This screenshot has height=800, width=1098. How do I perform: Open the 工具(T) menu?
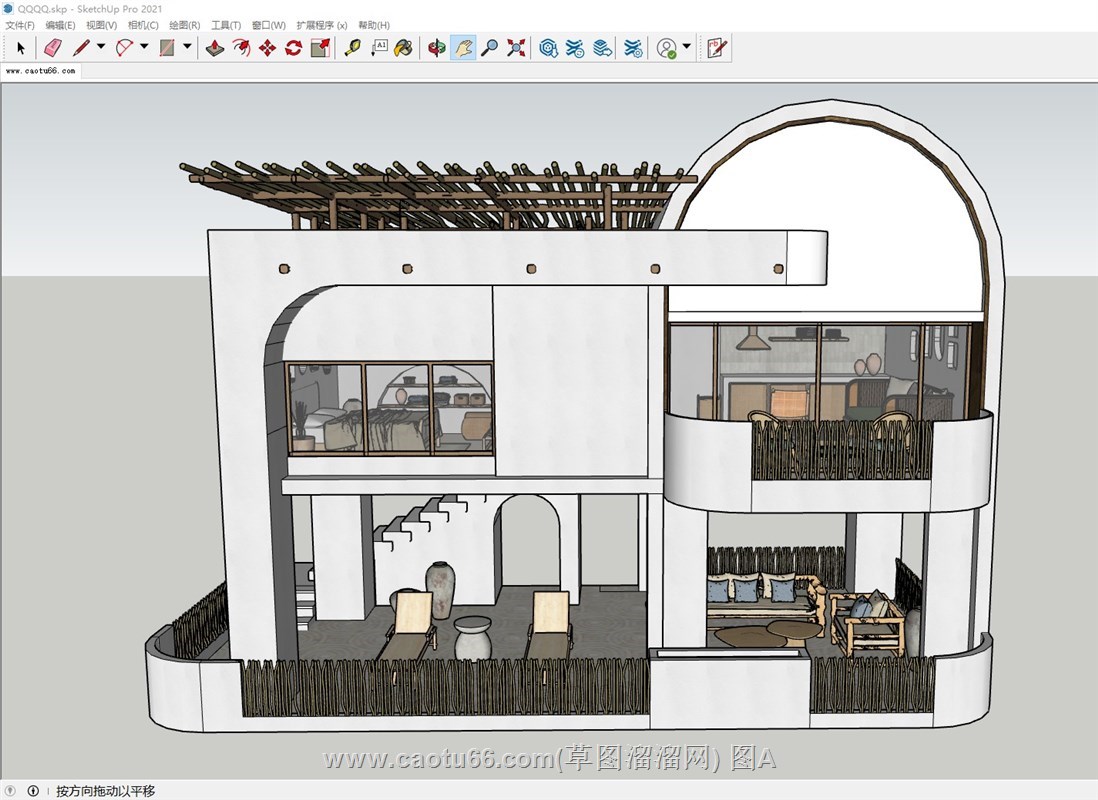coord(226,25)
